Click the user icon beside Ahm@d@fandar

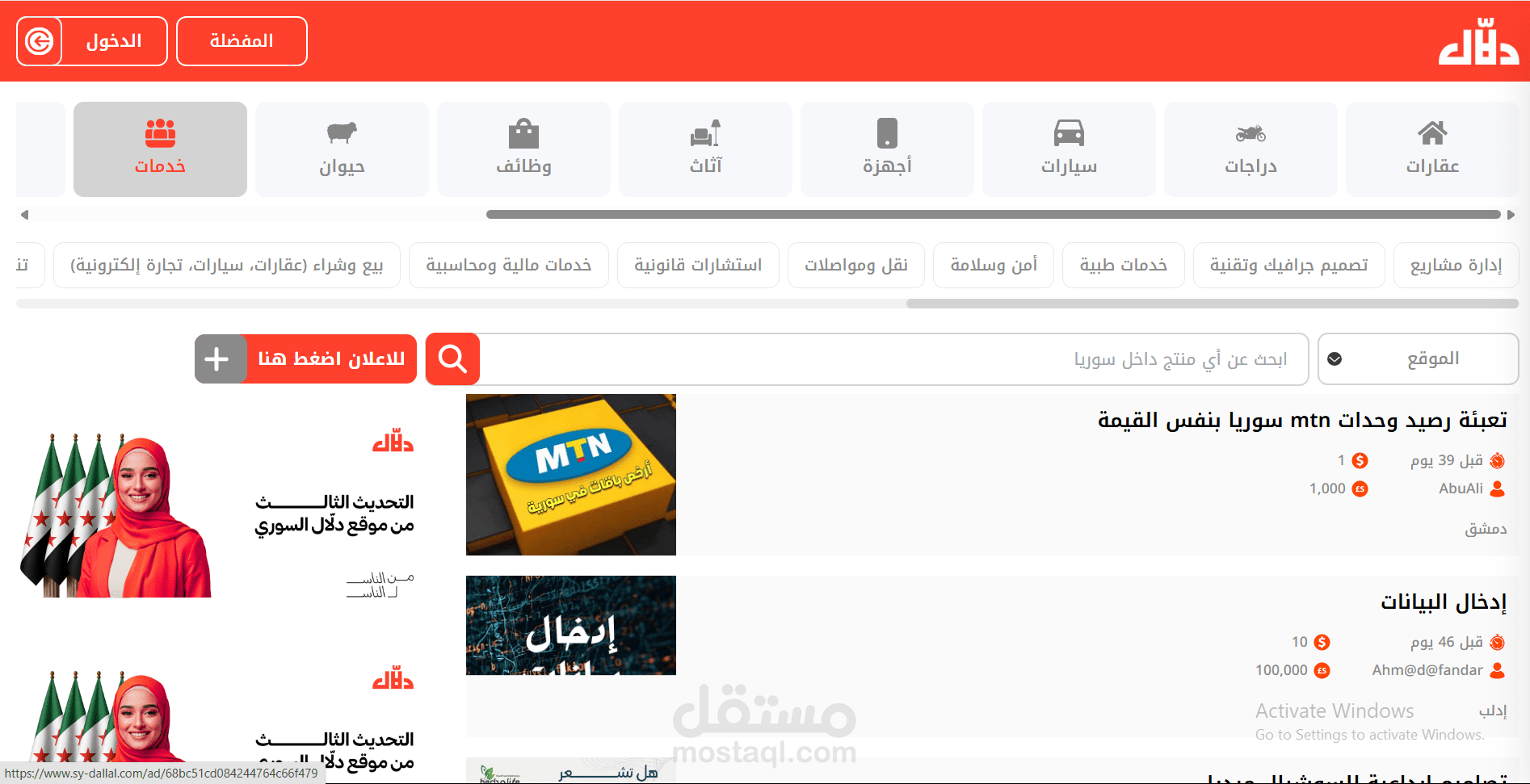(1497, 670)
